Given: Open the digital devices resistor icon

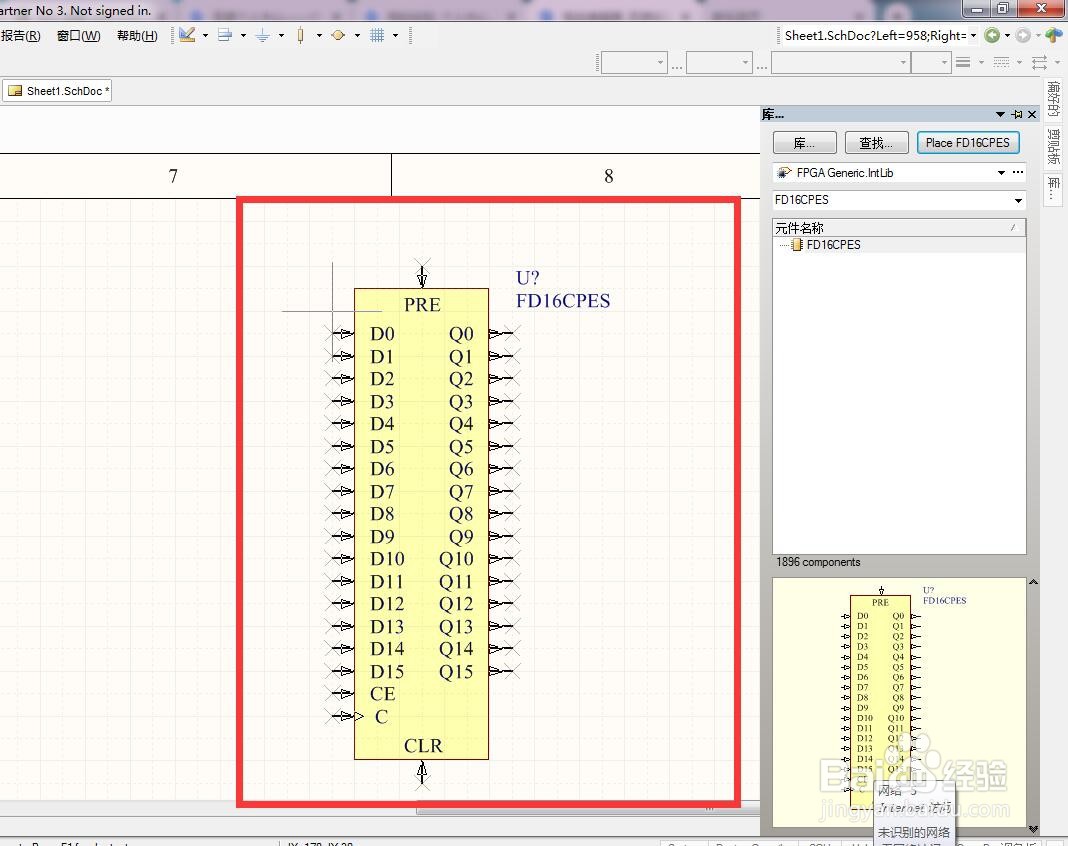Looking at the screenshot, I should [300, 35].
